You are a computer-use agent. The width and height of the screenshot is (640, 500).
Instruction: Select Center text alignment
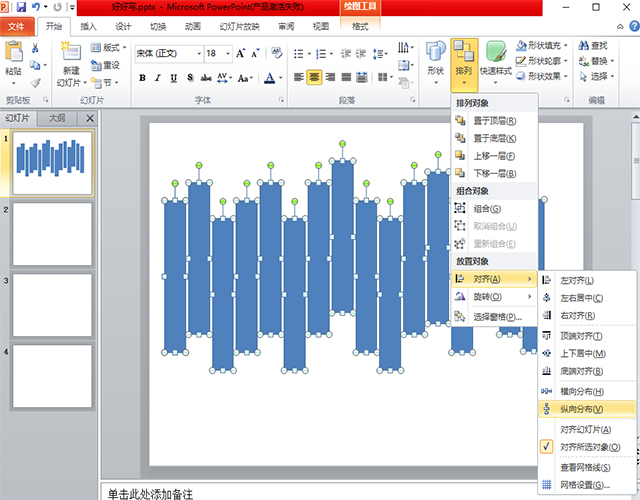point(314,77)
